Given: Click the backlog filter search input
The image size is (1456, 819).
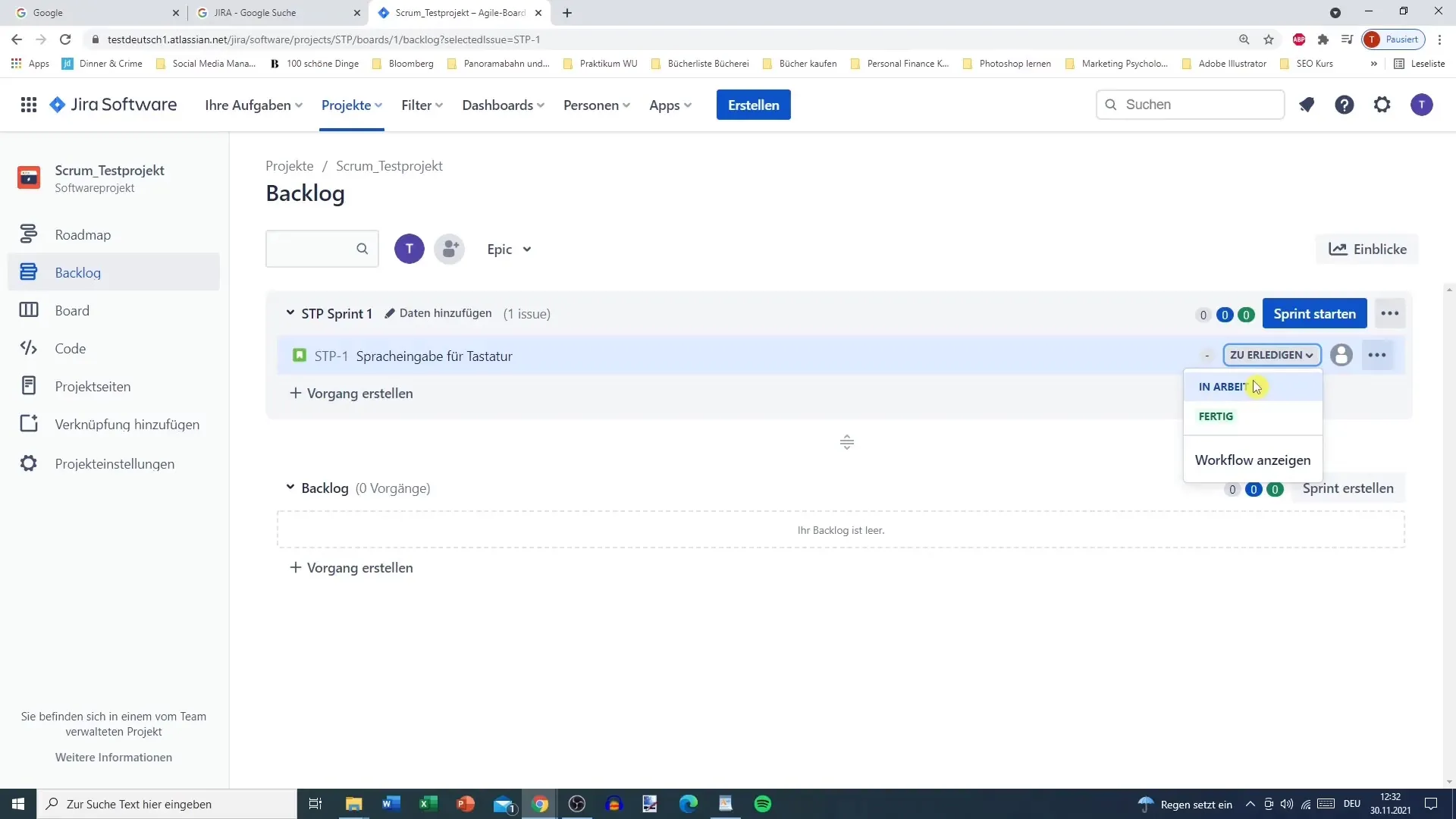Looking at the screenshot, I should tap(322, 249).
